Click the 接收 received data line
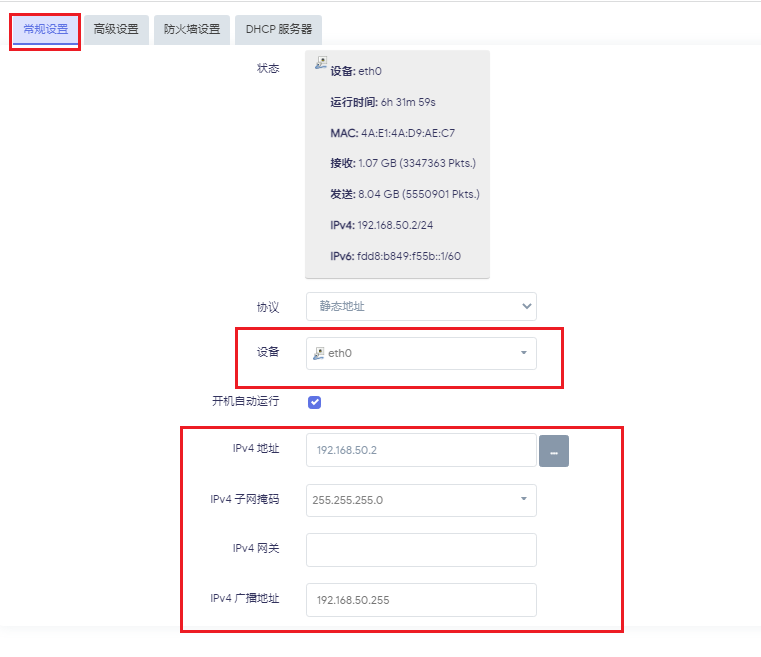761x657 pixels. 402,163
